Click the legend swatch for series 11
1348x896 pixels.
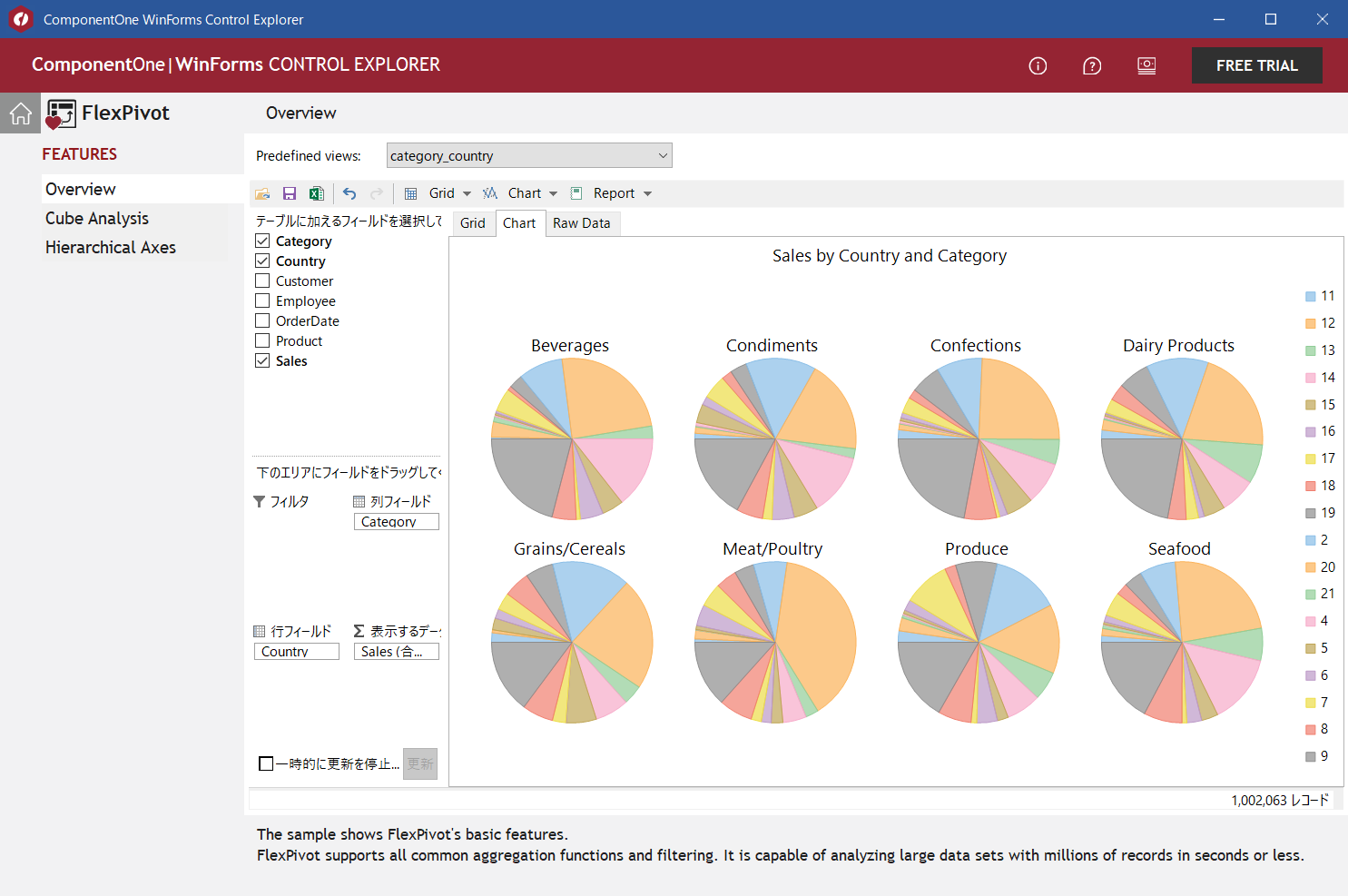(x=1310, y=296)
